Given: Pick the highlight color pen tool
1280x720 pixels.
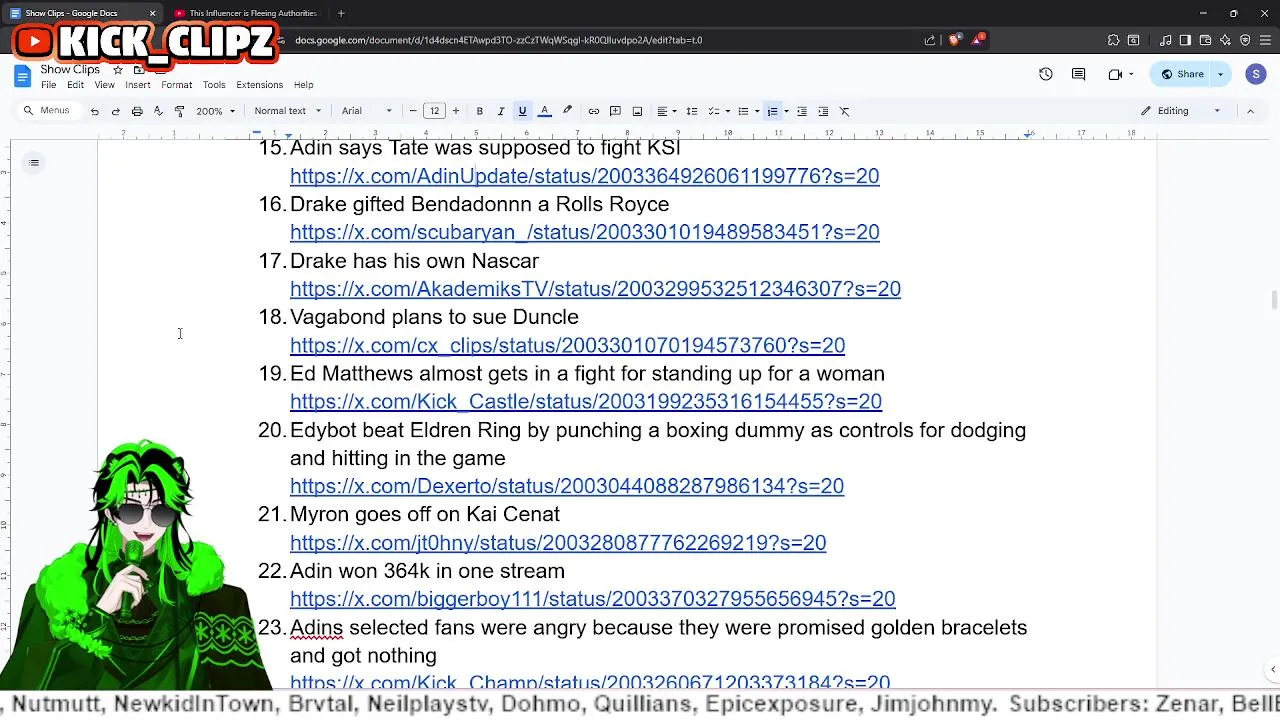Looking at the screenshot, I should pos(567,111).
